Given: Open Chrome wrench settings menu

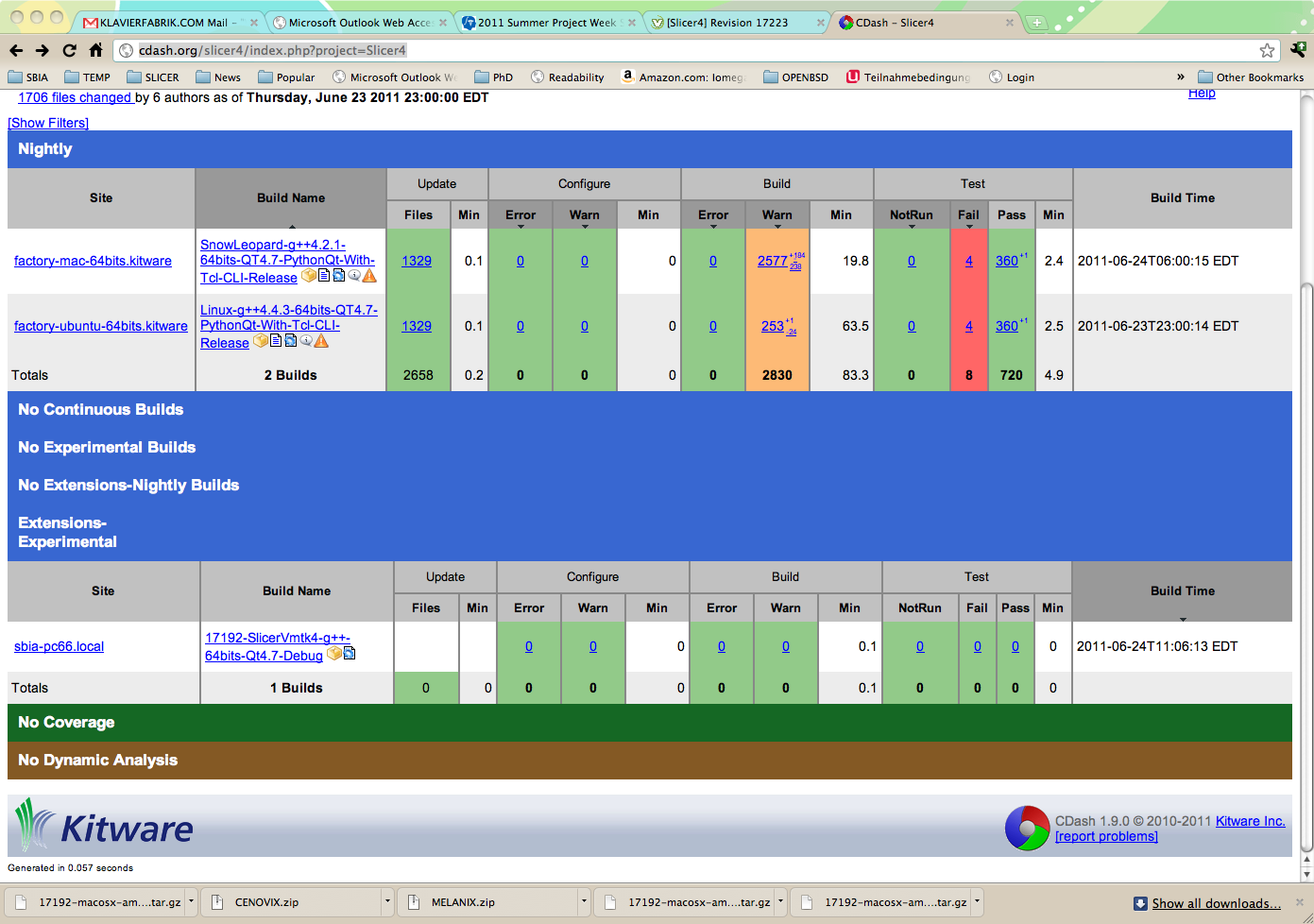Looking at the screenshot, I should 1298,50.
